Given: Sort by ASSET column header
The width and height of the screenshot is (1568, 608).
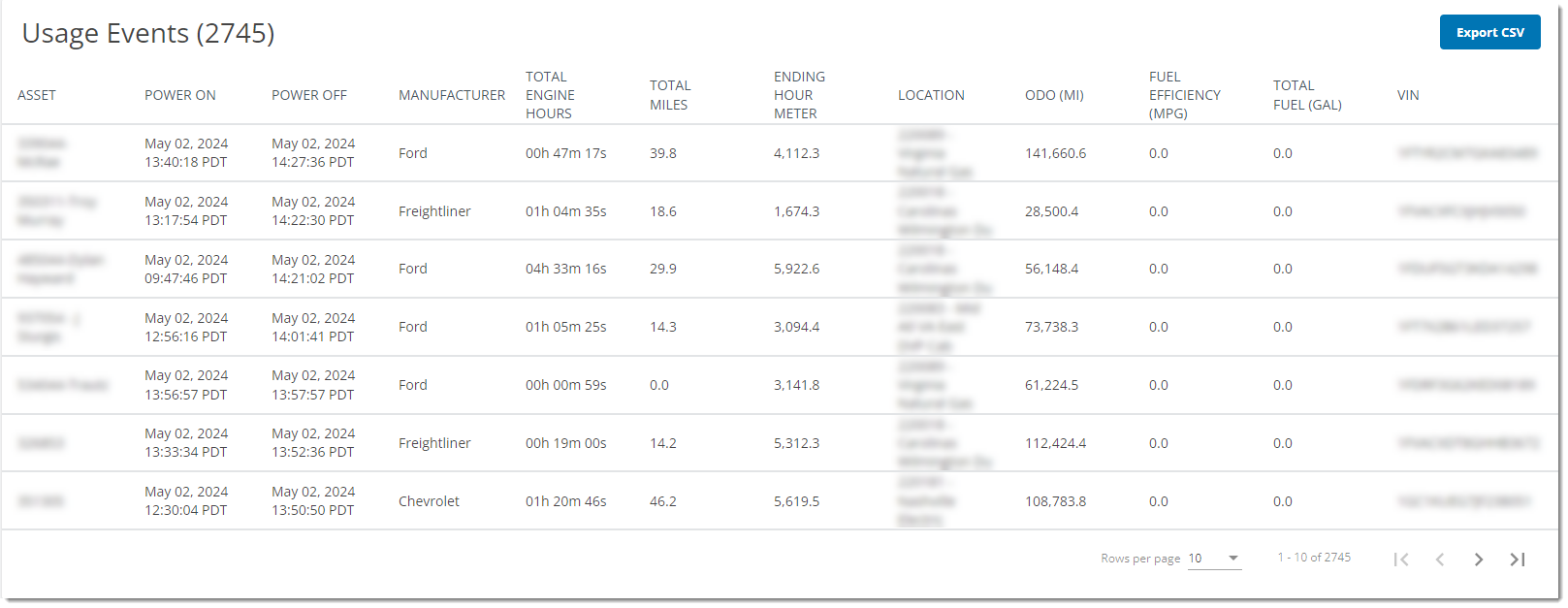Looking at the screenshot, I should coord(37,95).
